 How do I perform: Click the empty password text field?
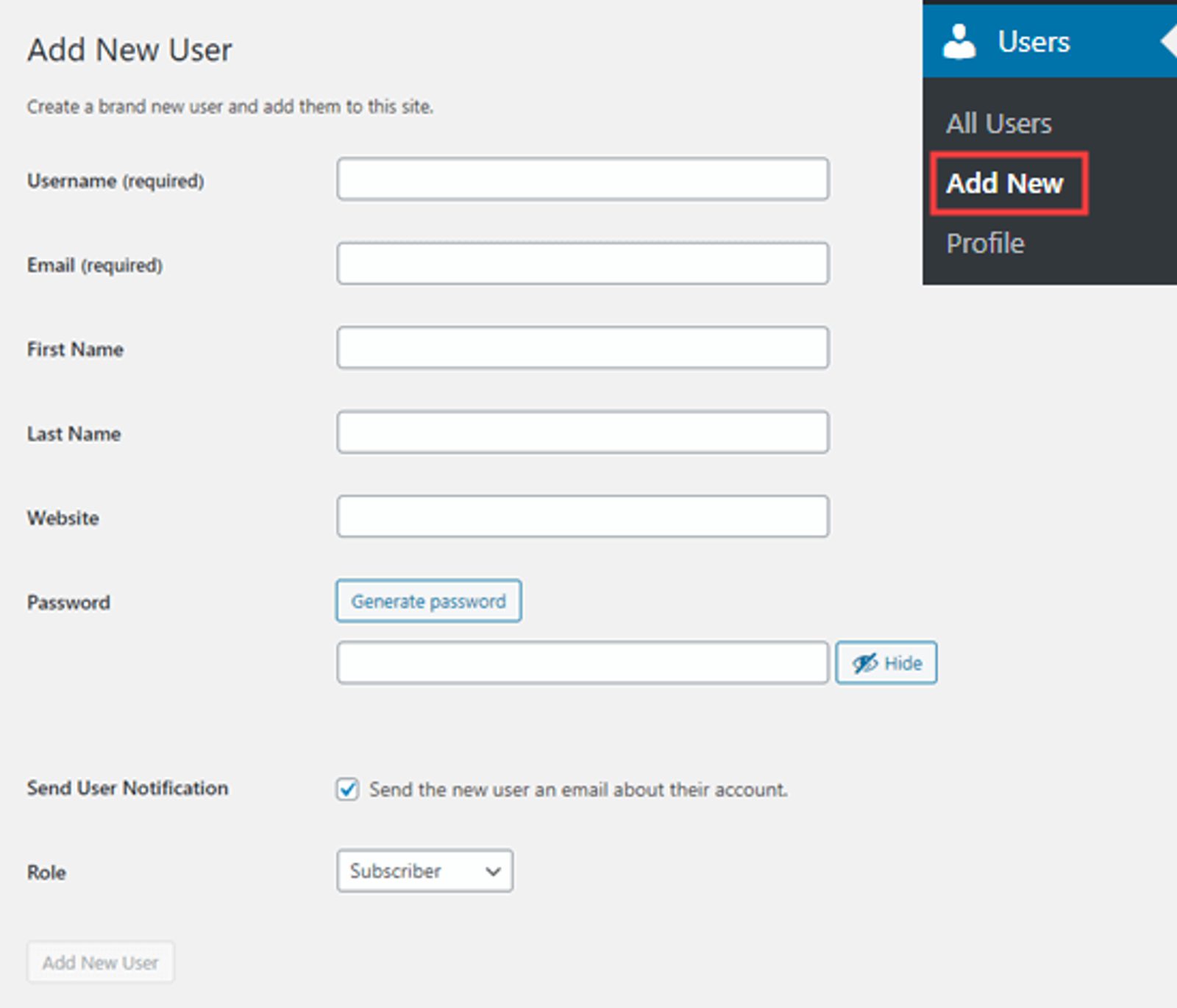point(583,662)
